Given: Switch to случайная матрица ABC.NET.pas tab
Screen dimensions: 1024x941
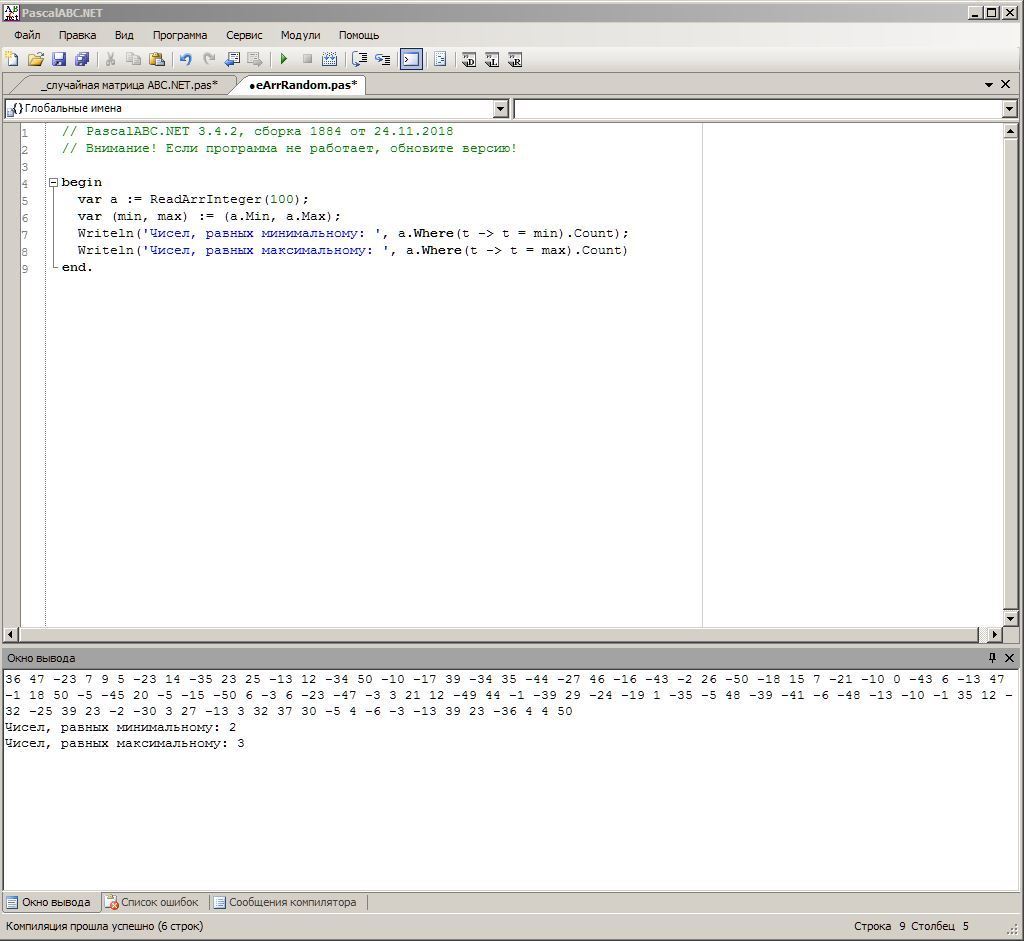Looking at the screenshot, I should coord(128,85).
